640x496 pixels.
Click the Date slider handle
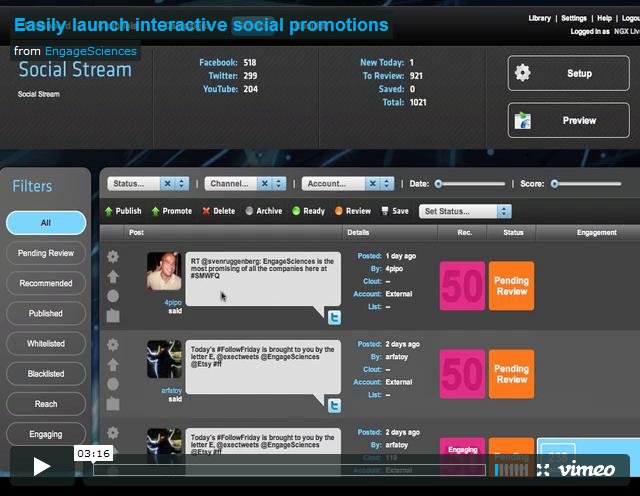(438, 184)
